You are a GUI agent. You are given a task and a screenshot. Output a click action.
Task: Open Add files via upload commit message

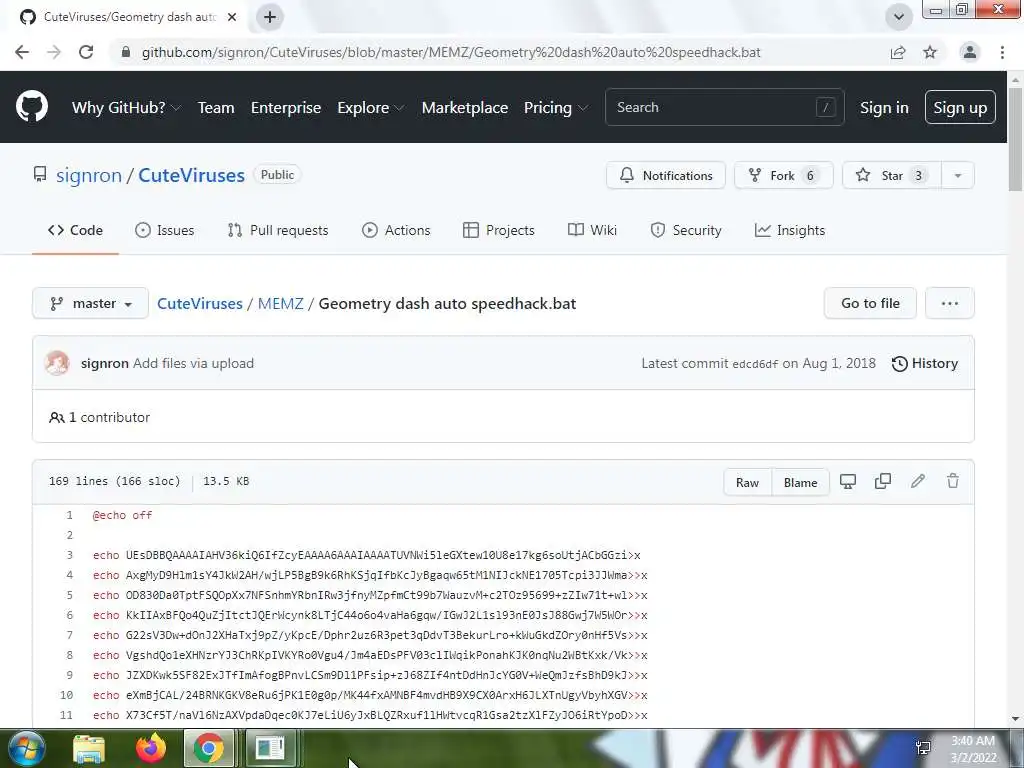click(x=193, y=364)
